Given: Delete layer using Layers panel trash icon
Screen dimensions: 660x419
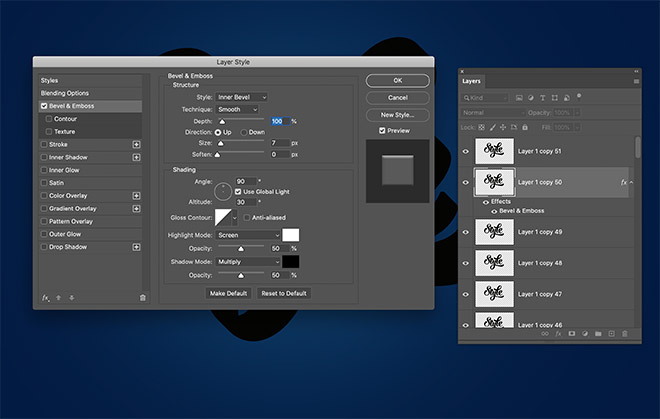Looking at the screenshot, I should pos(625,333).
